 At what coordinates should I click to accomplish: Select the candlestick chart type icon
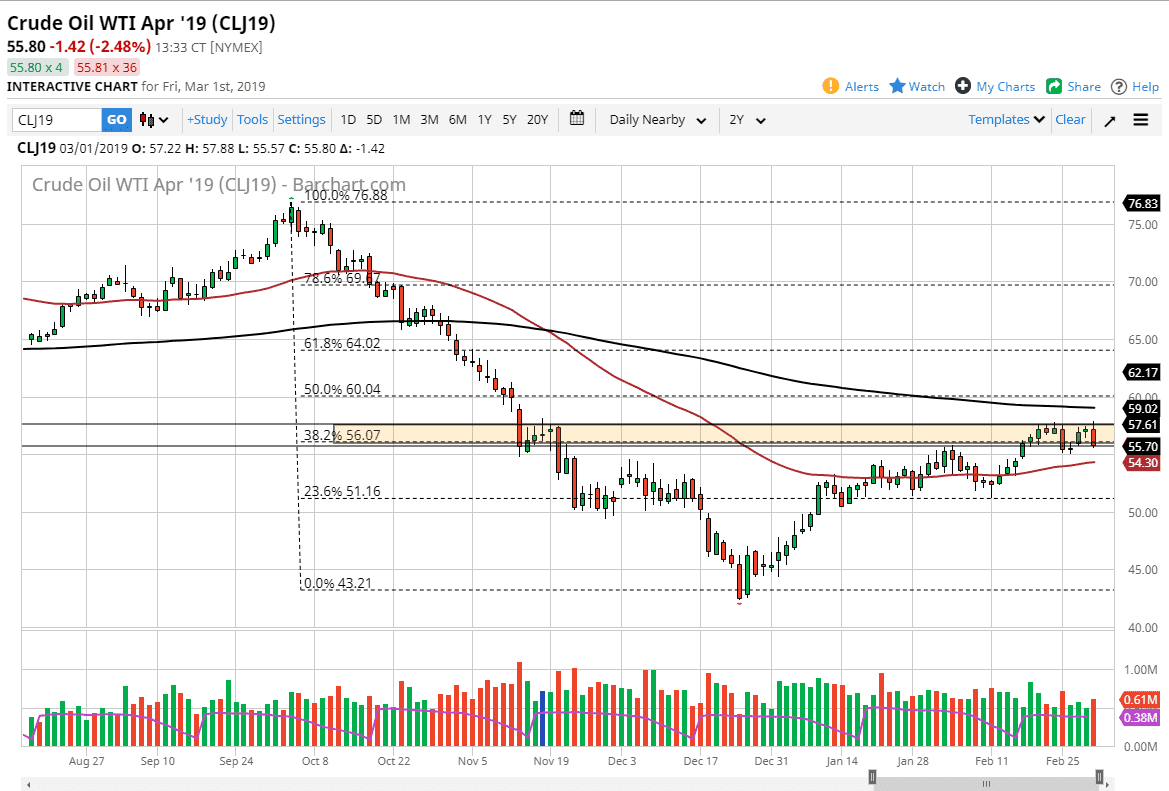(x=148, y=119)
